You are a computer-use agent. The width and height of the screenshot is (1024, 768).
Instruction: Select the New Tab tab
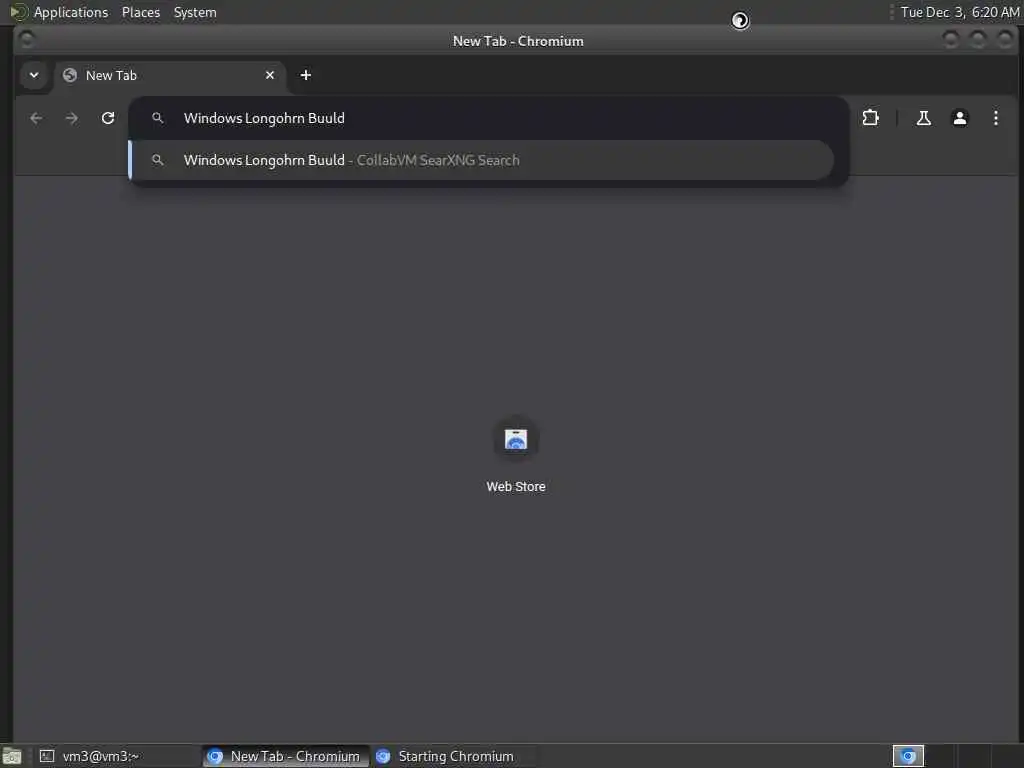tap(170, 75)
